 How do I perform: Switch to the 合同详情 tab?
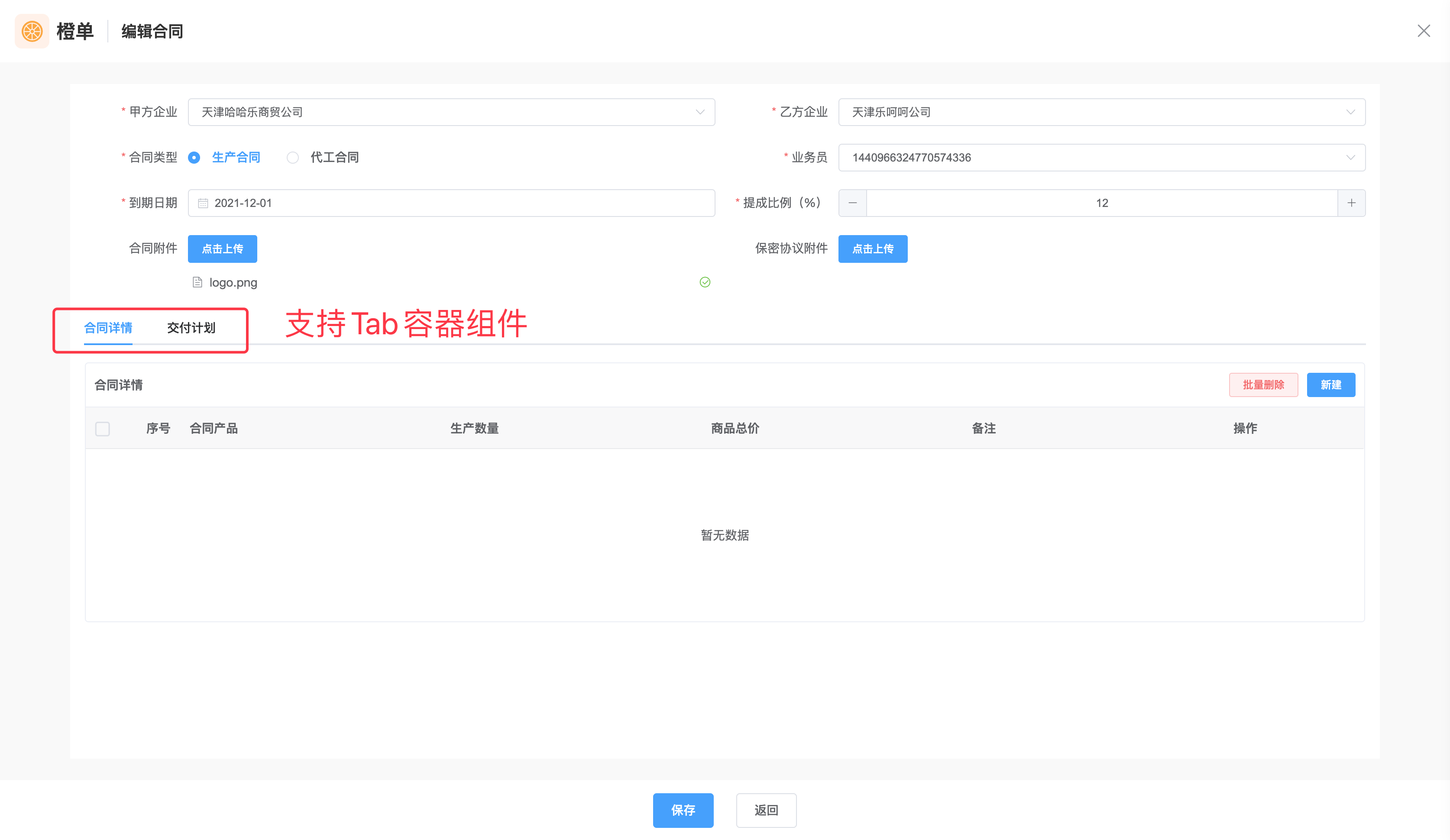coord(108,328)
